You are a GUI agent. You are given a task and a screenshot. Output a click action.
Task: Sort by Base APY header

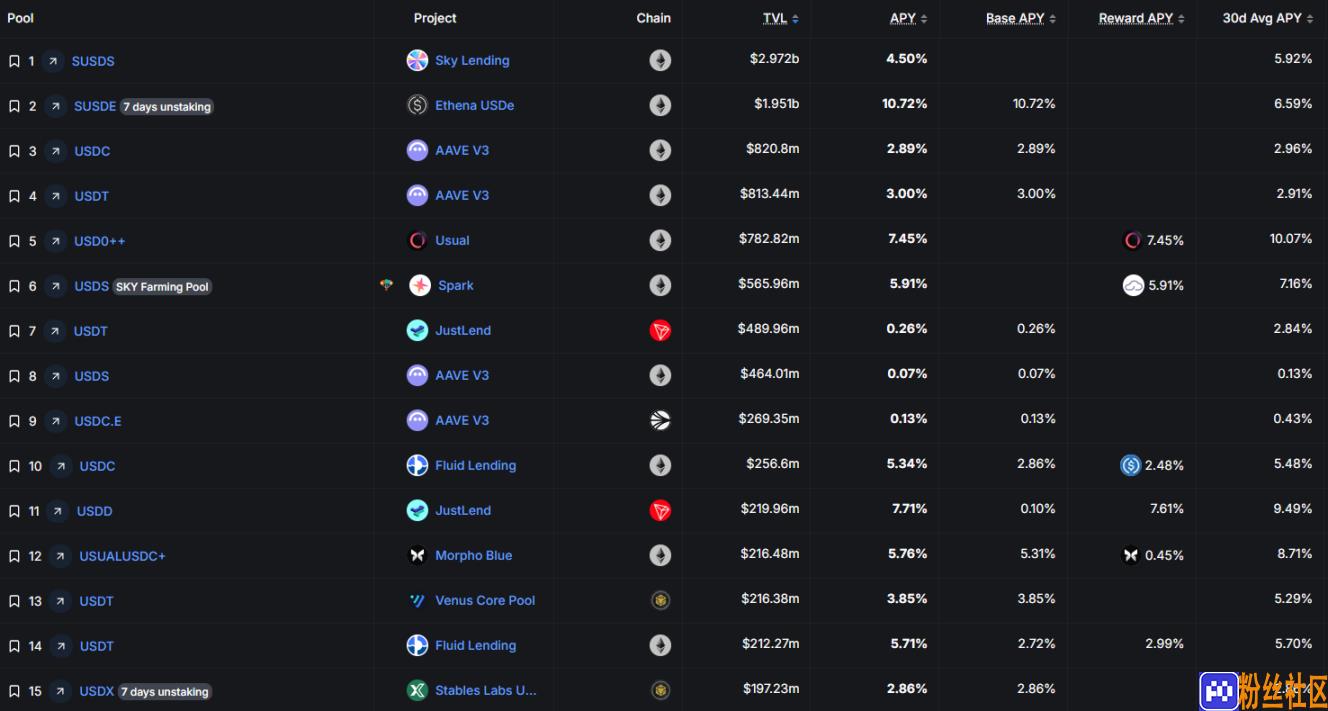pyautogui.click(x=1020, y=18)
